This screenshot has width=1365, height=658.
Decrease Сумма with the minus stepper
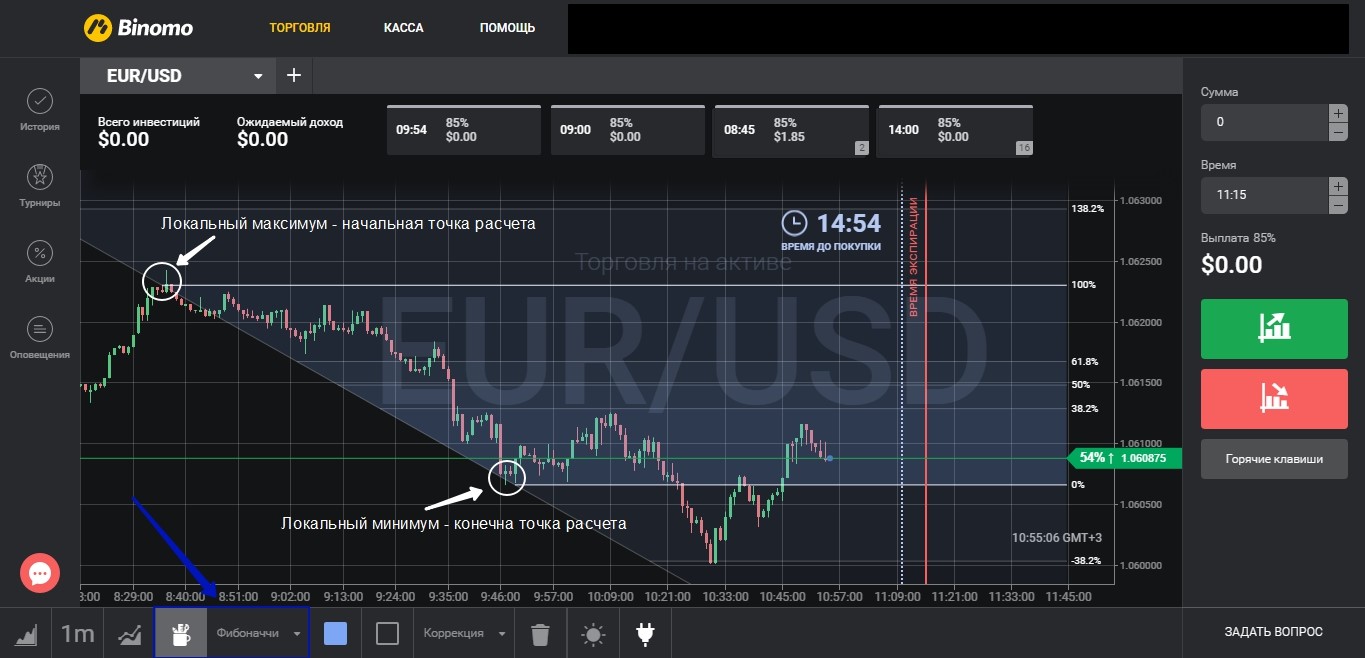pos(1338,132)
